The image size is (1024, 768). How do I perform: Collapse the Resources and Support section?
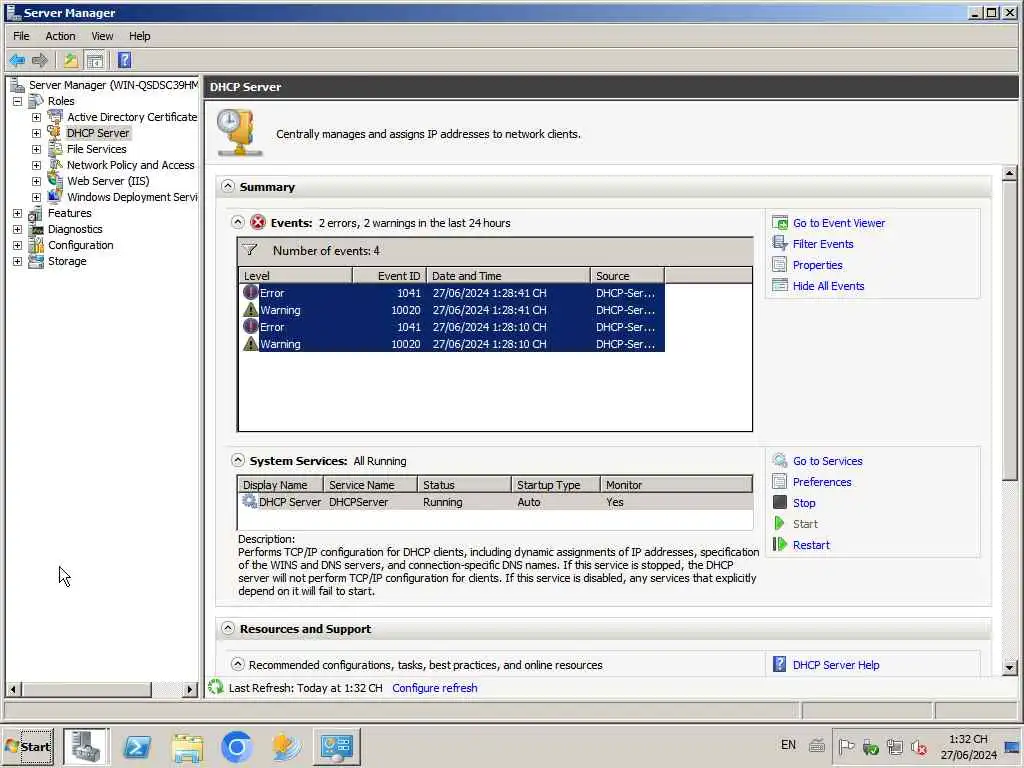coord(227,628)
